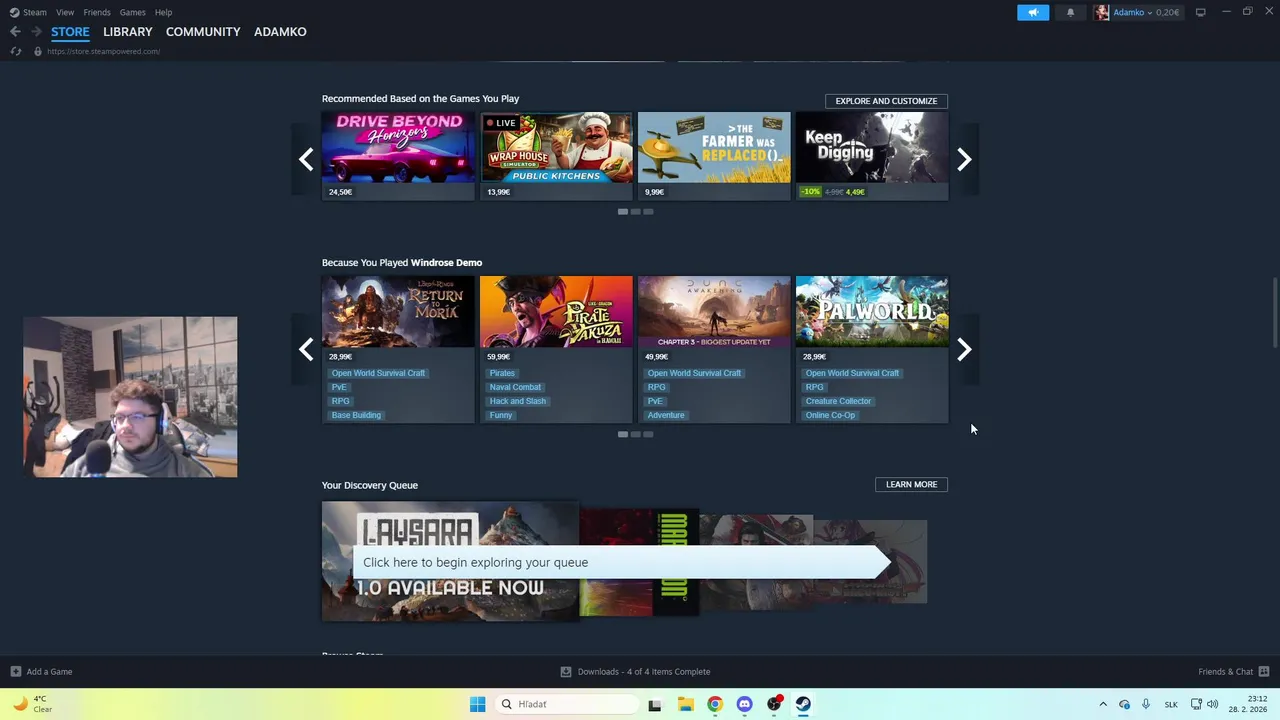The height and width of the screenshot is (720, 1280).
Task: Click the Adventure tag under Dune Awakening
Action: [x=666, y=415]
